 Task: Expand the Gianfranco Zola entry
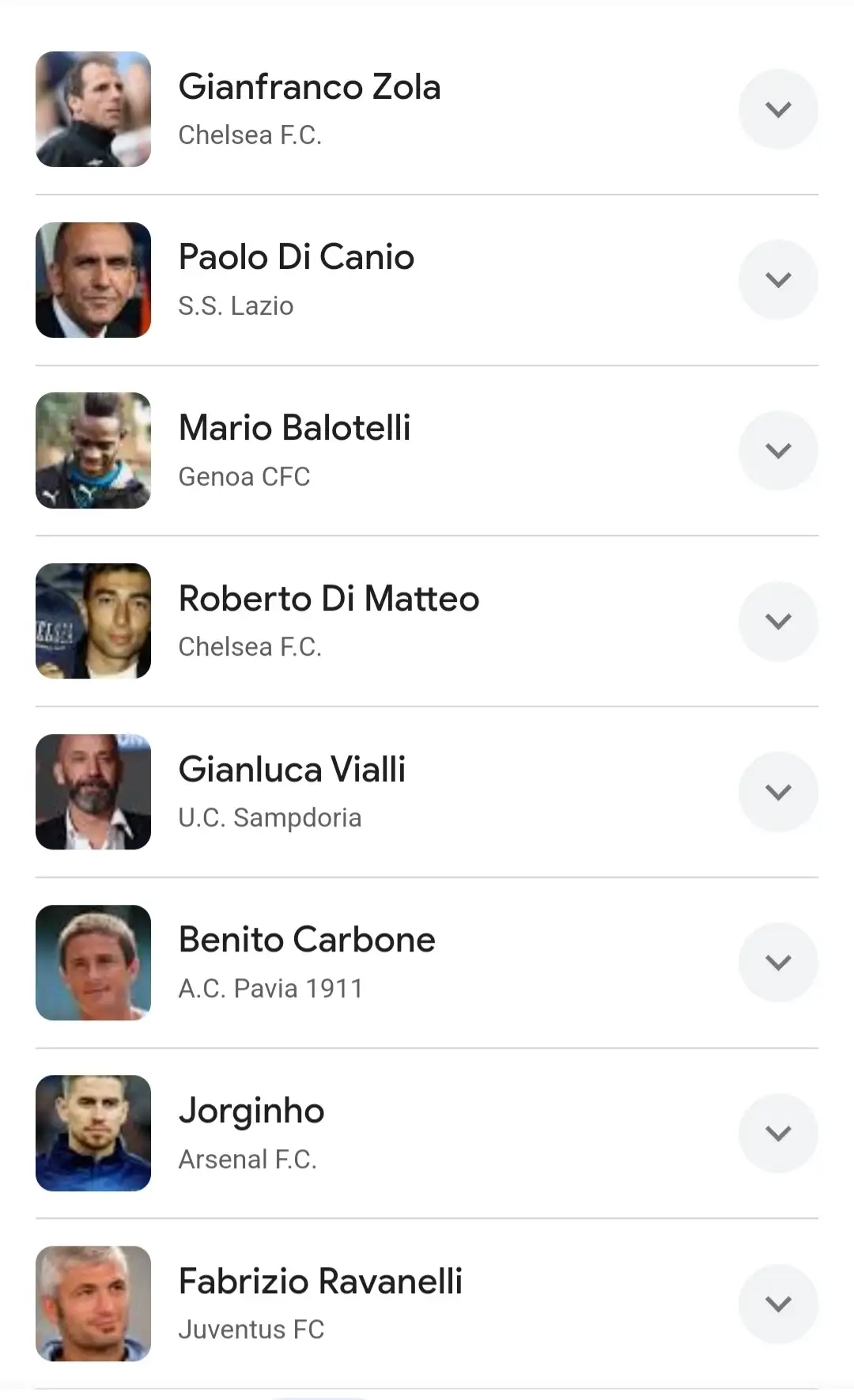778,109
